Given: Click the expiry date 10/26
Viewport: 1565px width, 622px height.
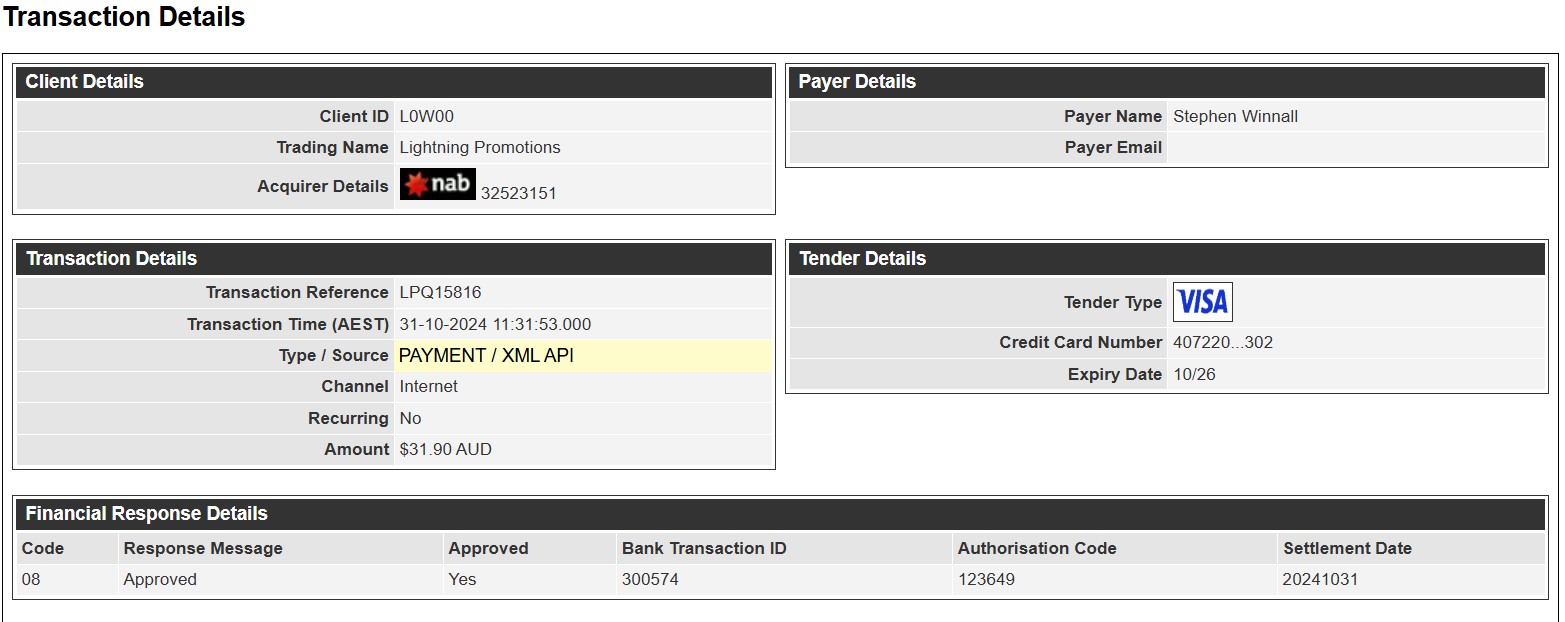Looking at the screenshot, I should coord(1194,374).
